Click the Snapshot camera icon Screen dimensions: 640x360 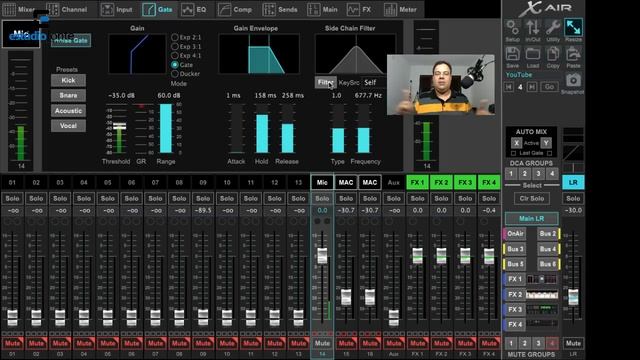point(573,80)
